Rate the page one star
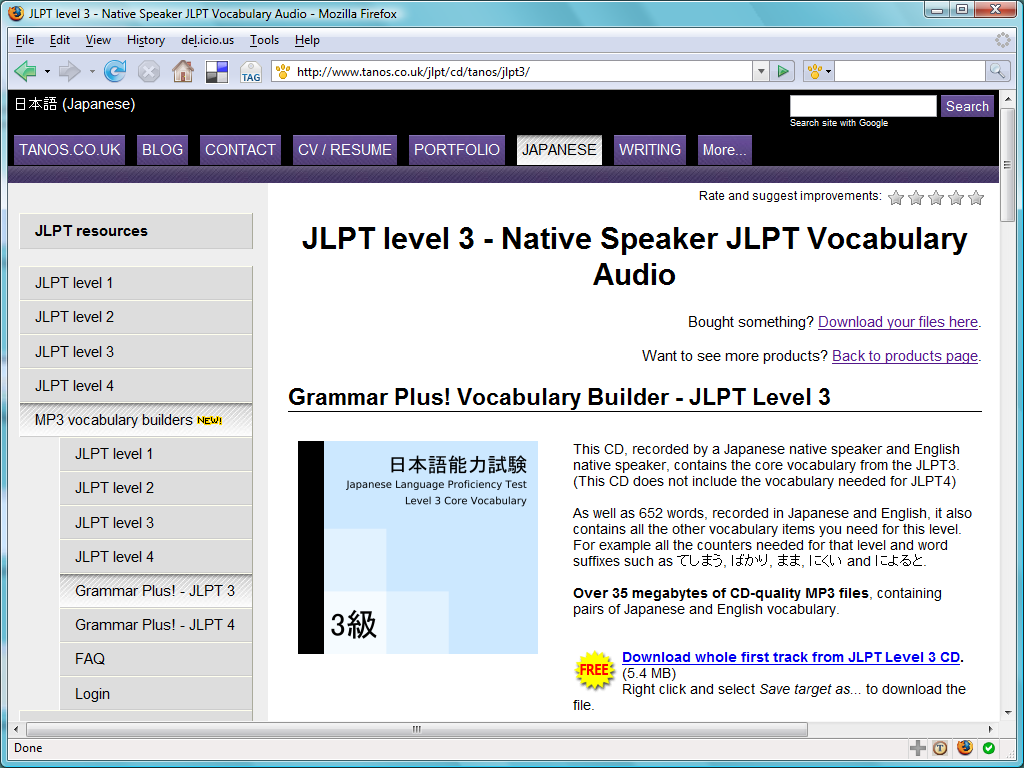 click(x=896, y=197)
